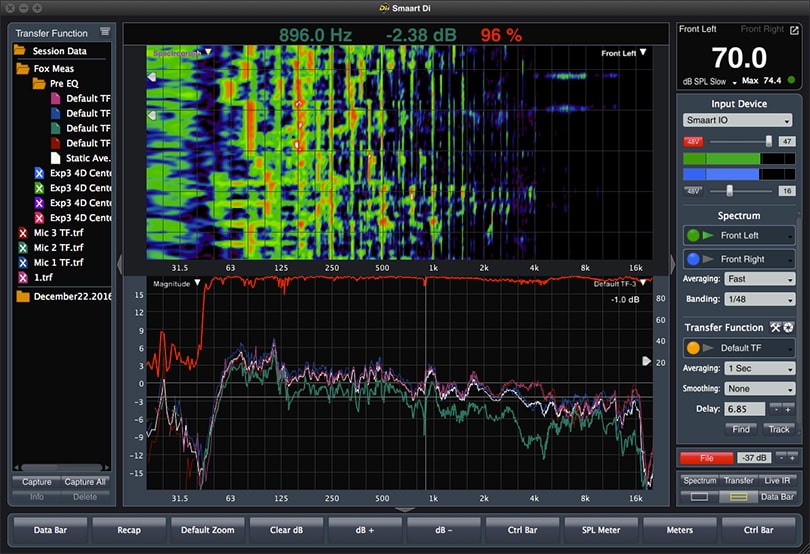The image size is (810, 554).
Task: Collapse the left data panel arrow
Action: point(119,264)
